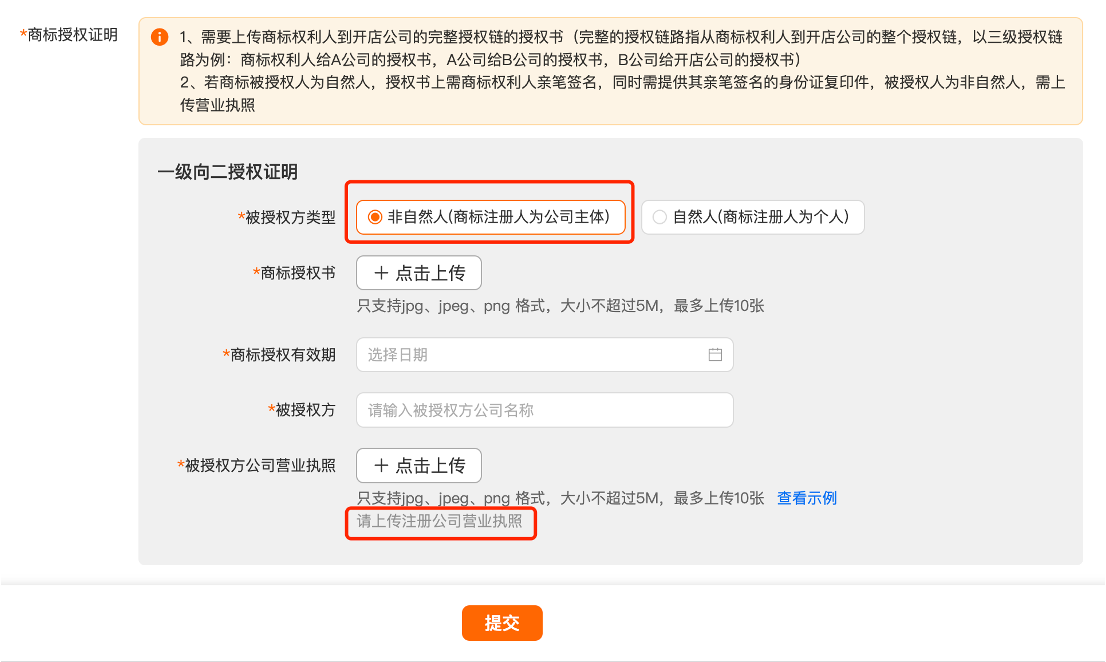The width and height of the screenshot is (1106, 662).
Task: Click the calendar icon in 商标授权有效期 field
Action: 715,355
